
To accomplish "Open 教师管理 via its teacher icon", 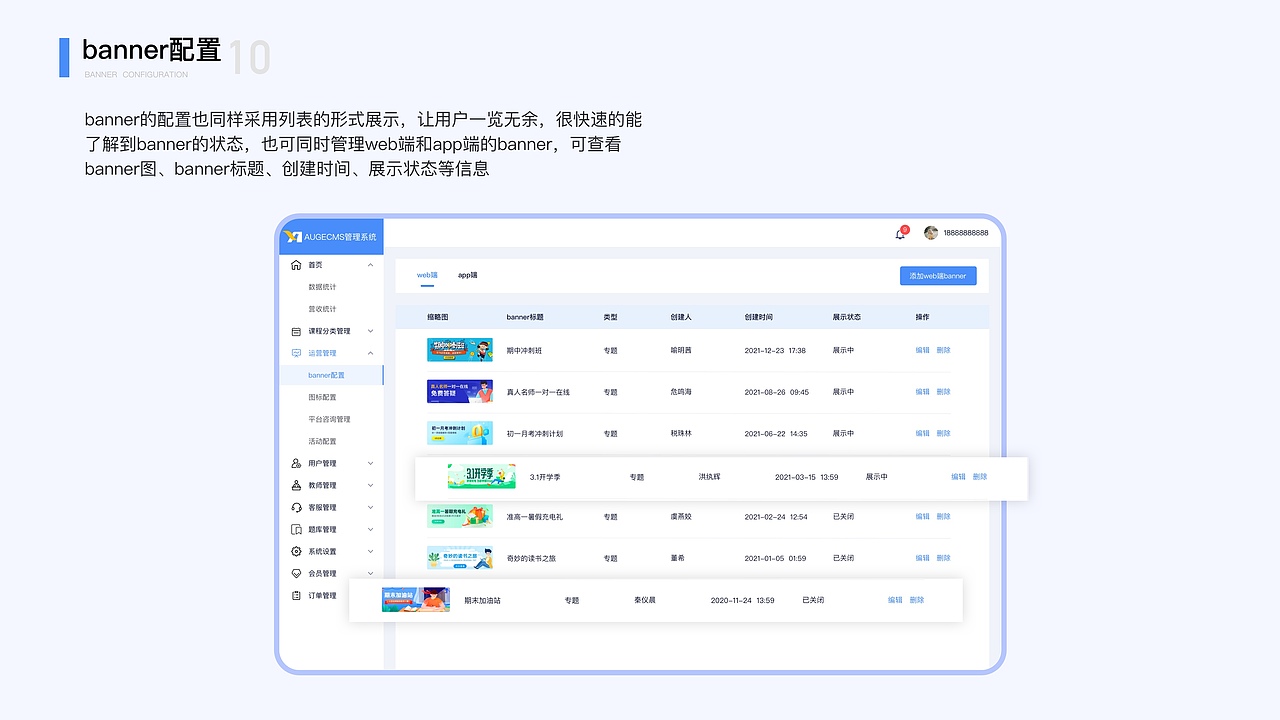I will [x=294, y=484].
